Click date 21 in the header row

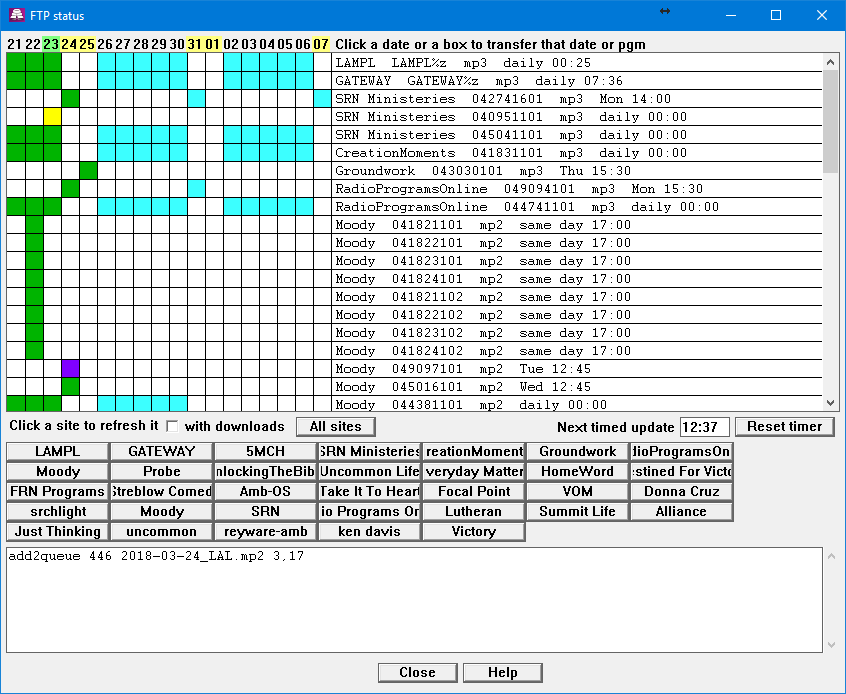tap(15, 44)
